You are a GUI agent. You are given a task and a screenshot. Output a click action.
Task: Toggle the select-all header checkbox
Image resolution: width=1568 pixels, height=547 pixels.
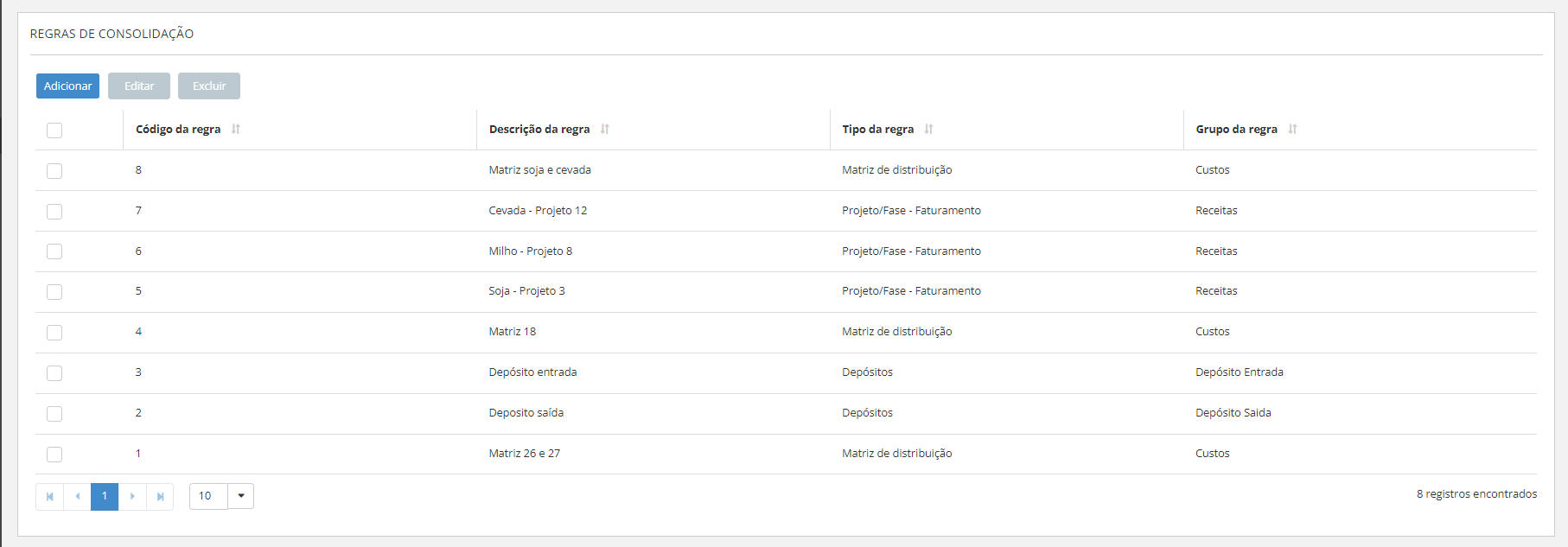(x=54, y=130)
